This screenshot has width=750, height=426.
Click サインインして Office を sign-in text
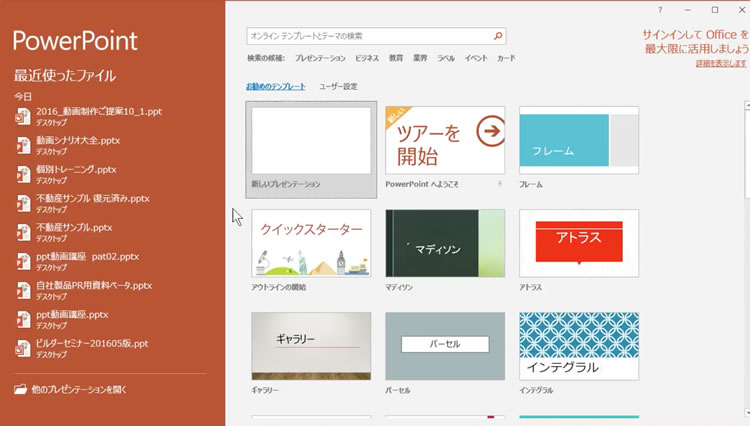click(x=695, y=34)
